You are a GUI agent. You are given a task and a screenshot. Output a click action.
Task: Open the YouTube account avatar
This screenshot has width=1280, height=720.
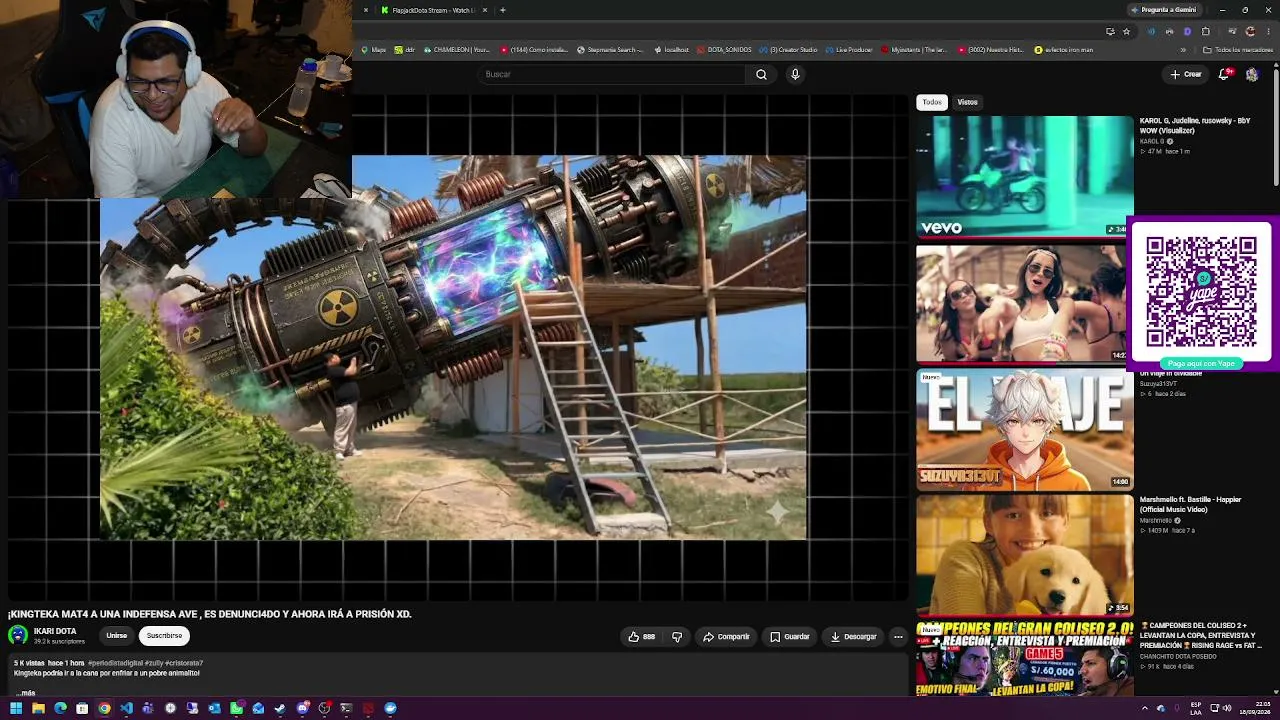point(1252,74)
